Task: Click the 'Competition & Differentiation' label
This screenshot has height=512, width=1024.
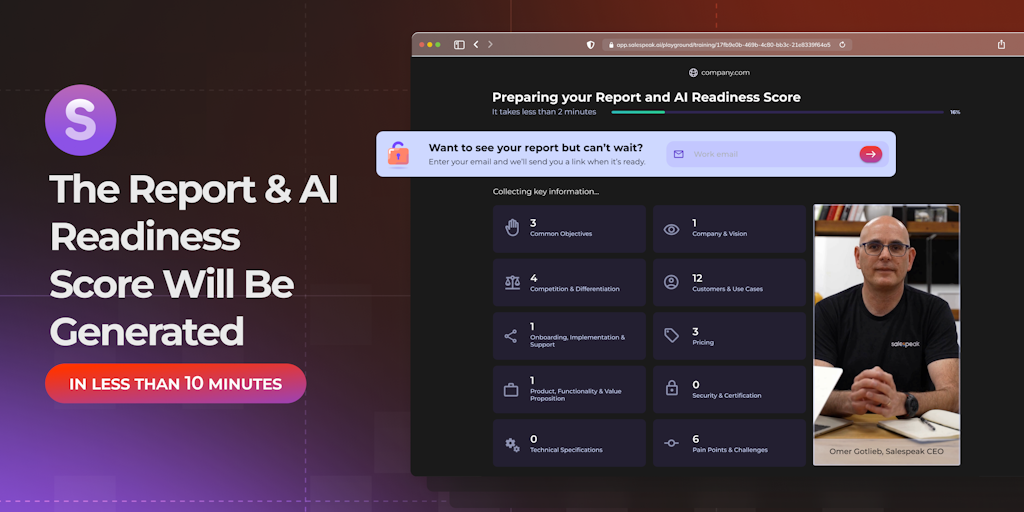Action: 575,289
